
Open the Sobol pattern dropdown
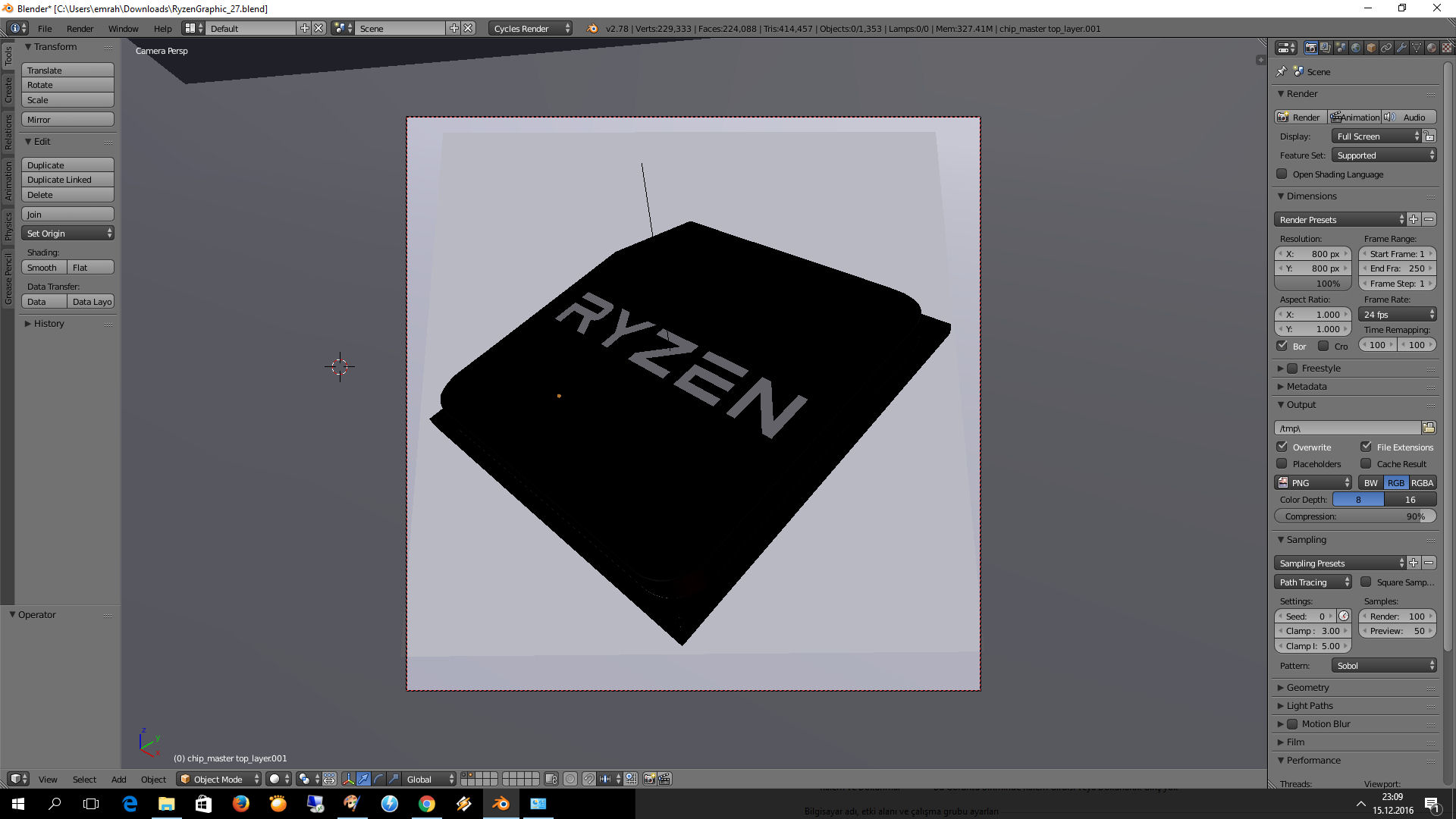1384,665
